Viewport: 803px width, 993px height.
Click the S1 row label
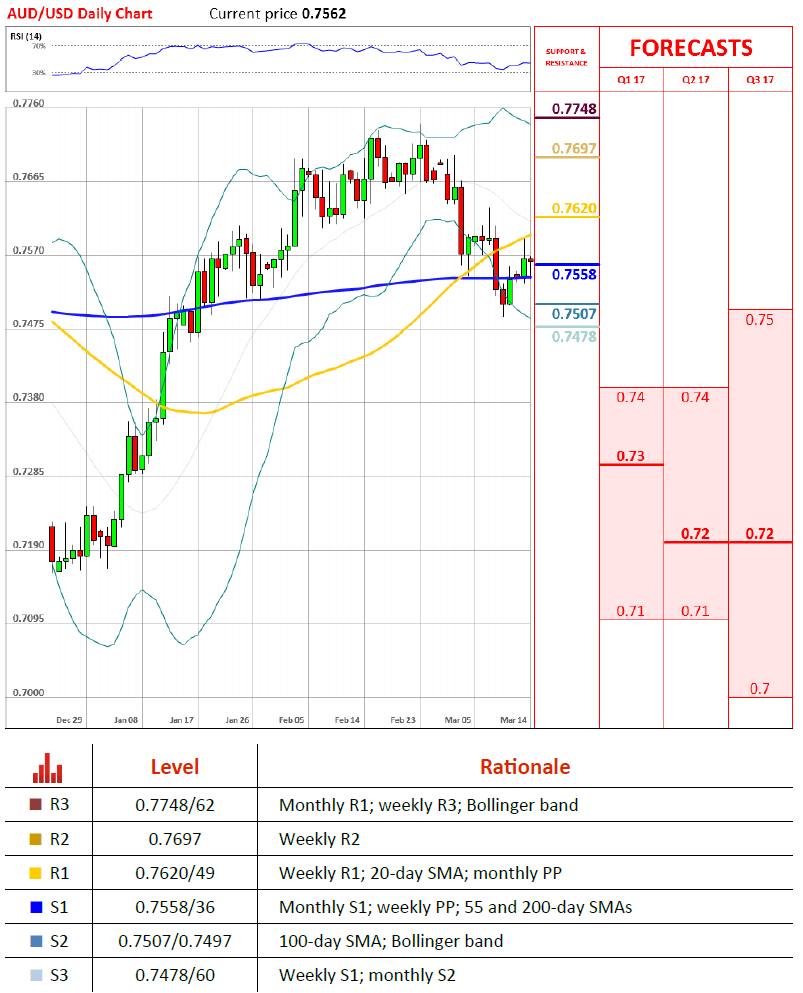(x=59, y=908)
